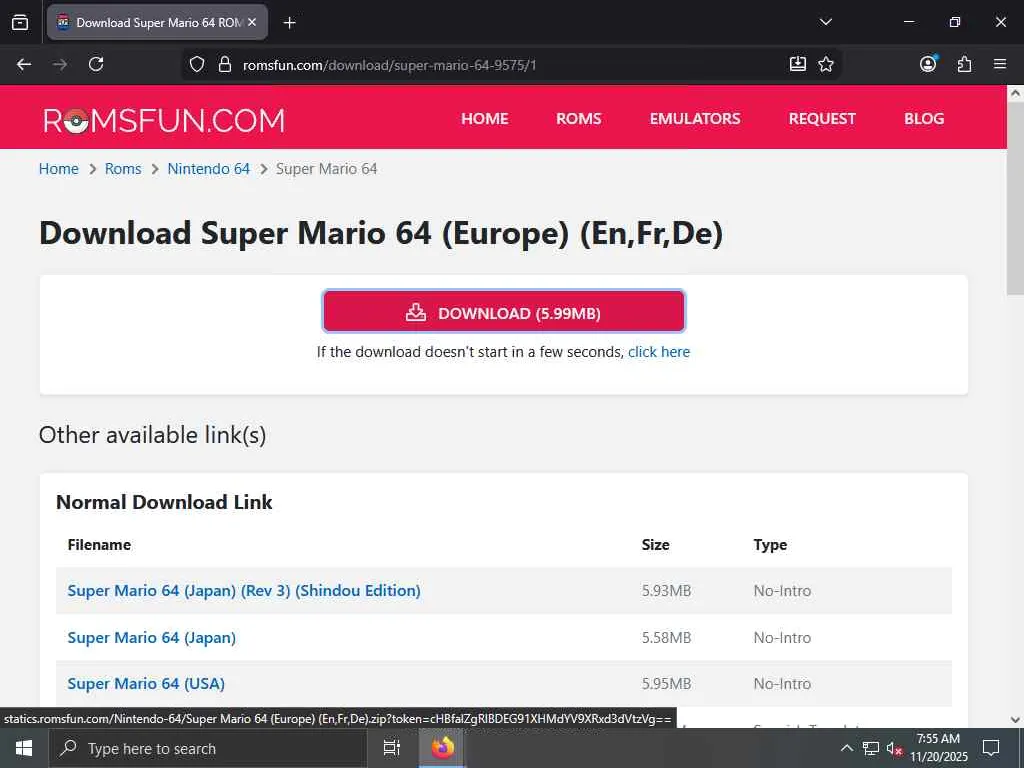
Task: Click the 'click here' download link
Action: point(659,352)
